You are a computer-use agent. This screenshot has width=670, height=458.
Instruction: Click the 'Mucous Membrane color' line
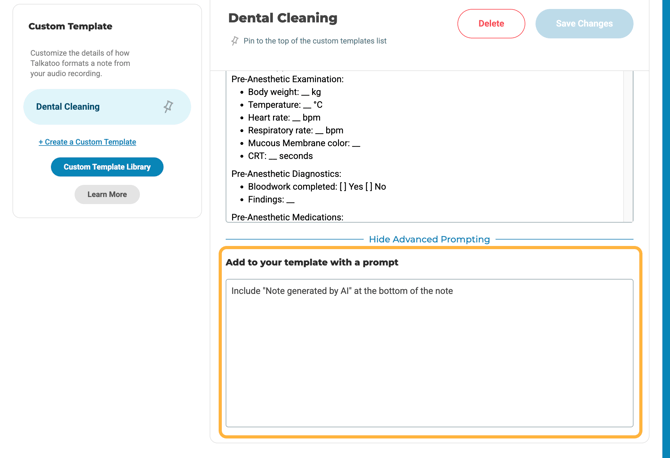(x=303, y=143)
